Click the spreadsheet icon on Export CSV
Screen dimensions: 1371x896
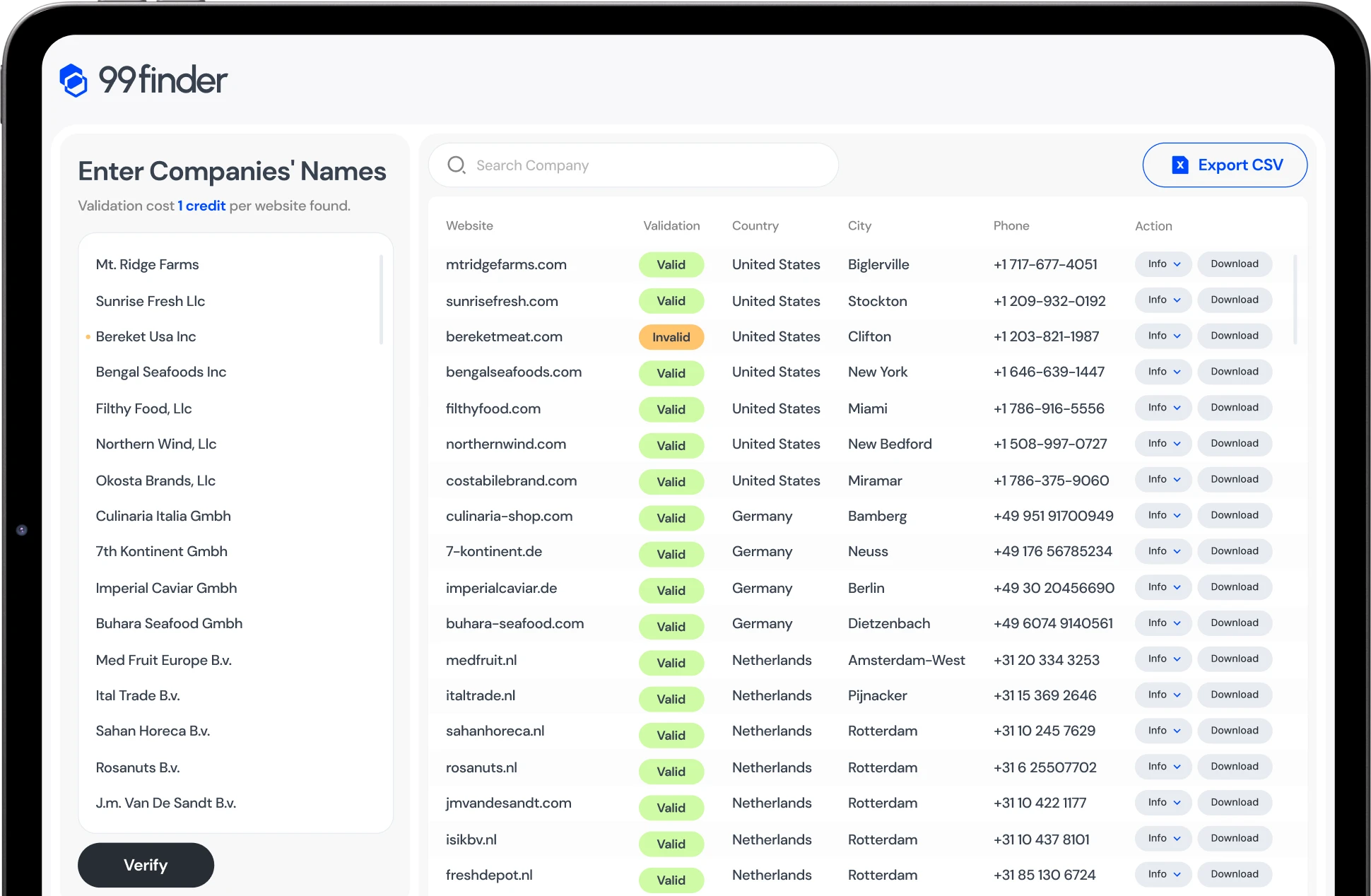pyautogui.click(x=1179, y=165)
